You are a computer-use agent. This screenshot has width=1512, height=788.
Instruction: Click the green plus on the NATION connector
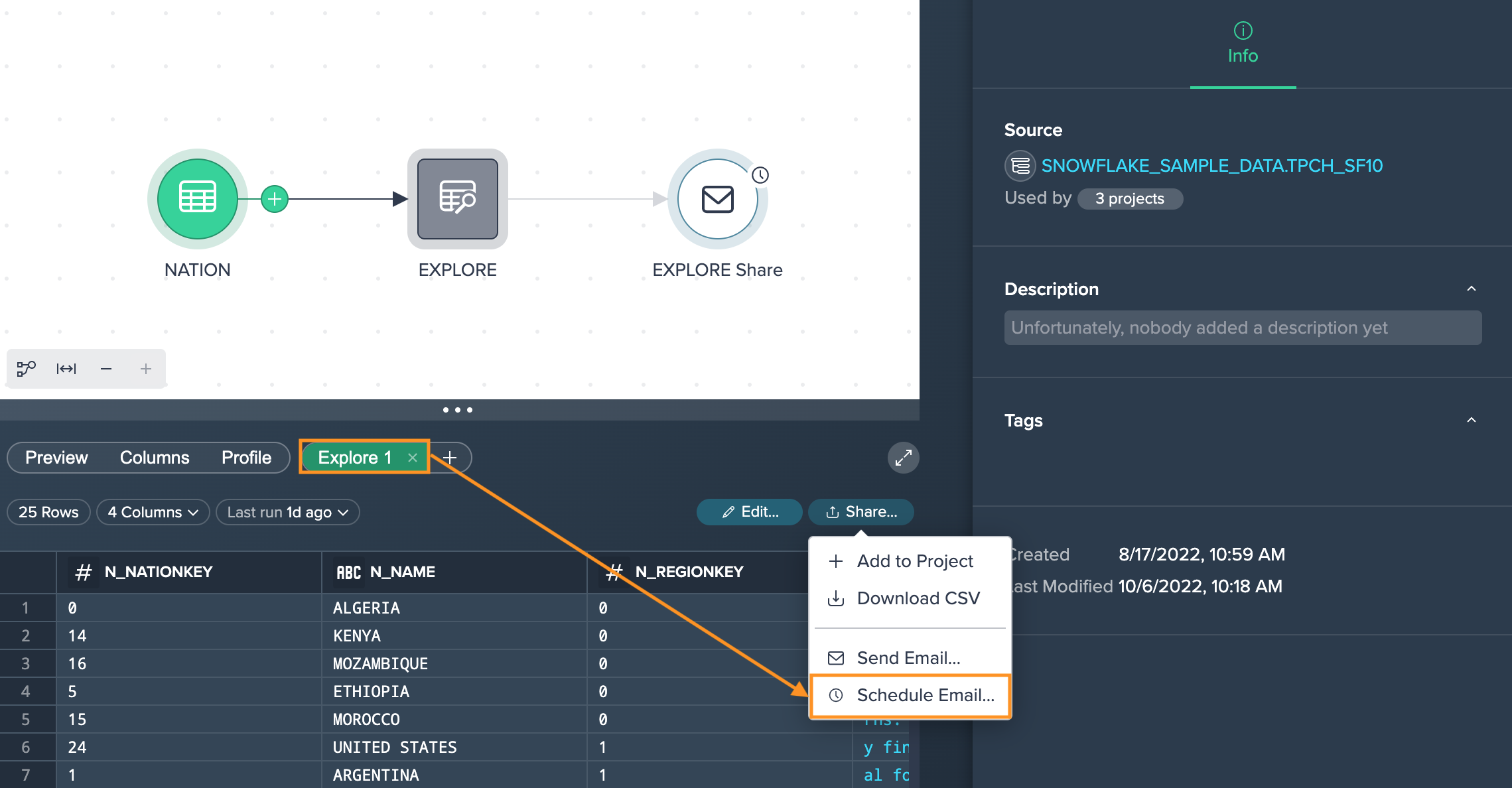pyautogui.click(x=274, y=198)
